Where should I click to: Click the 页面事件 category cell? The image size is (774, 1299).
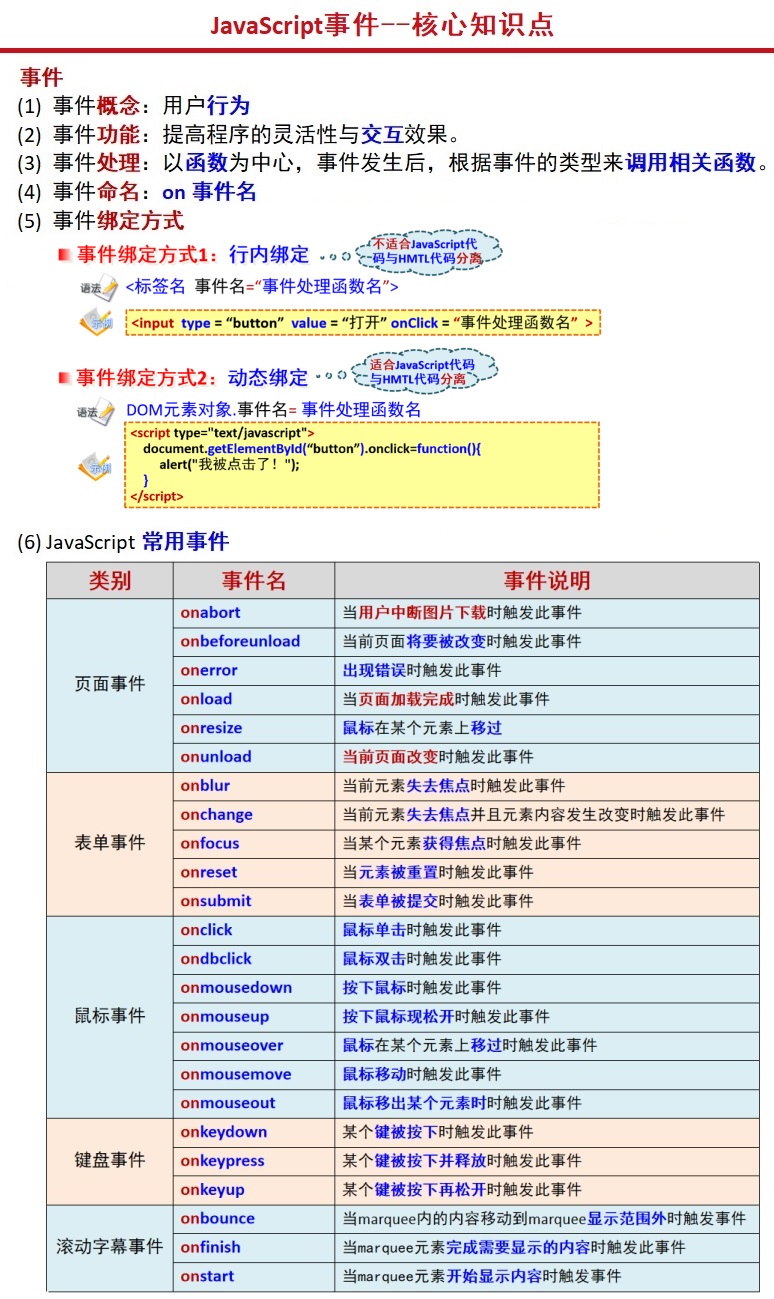[x=110, y=685]
